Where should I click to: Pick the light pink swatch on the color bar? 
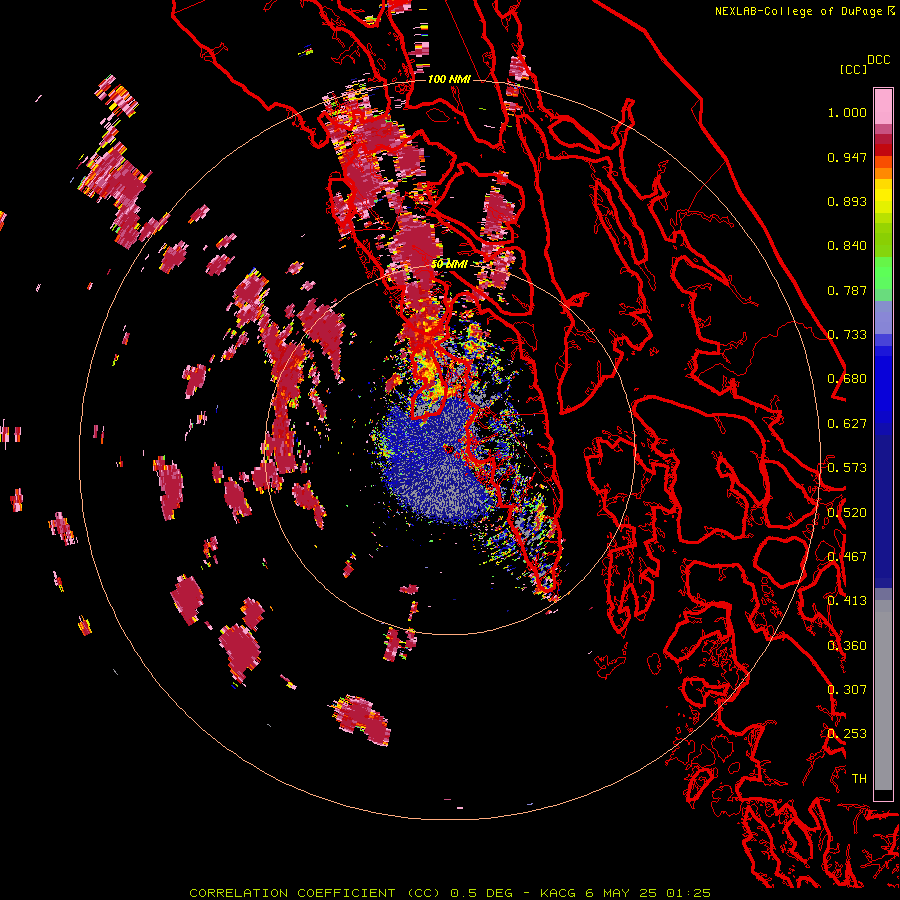[883, 106]
